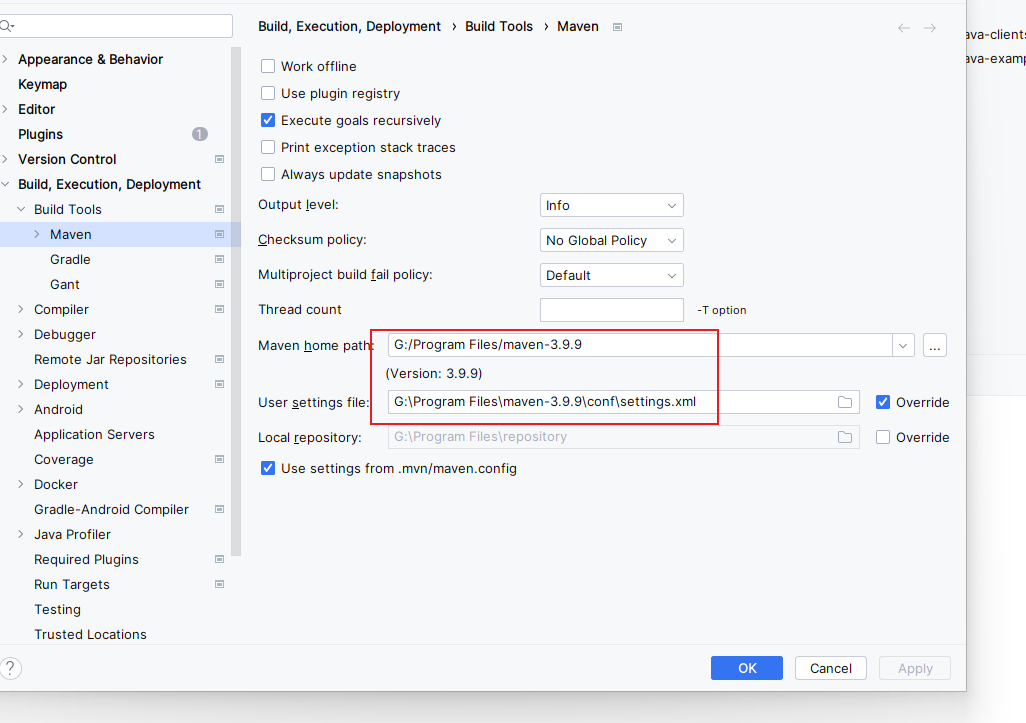Go forward using the right arrow icon

(x=930, y=27)
